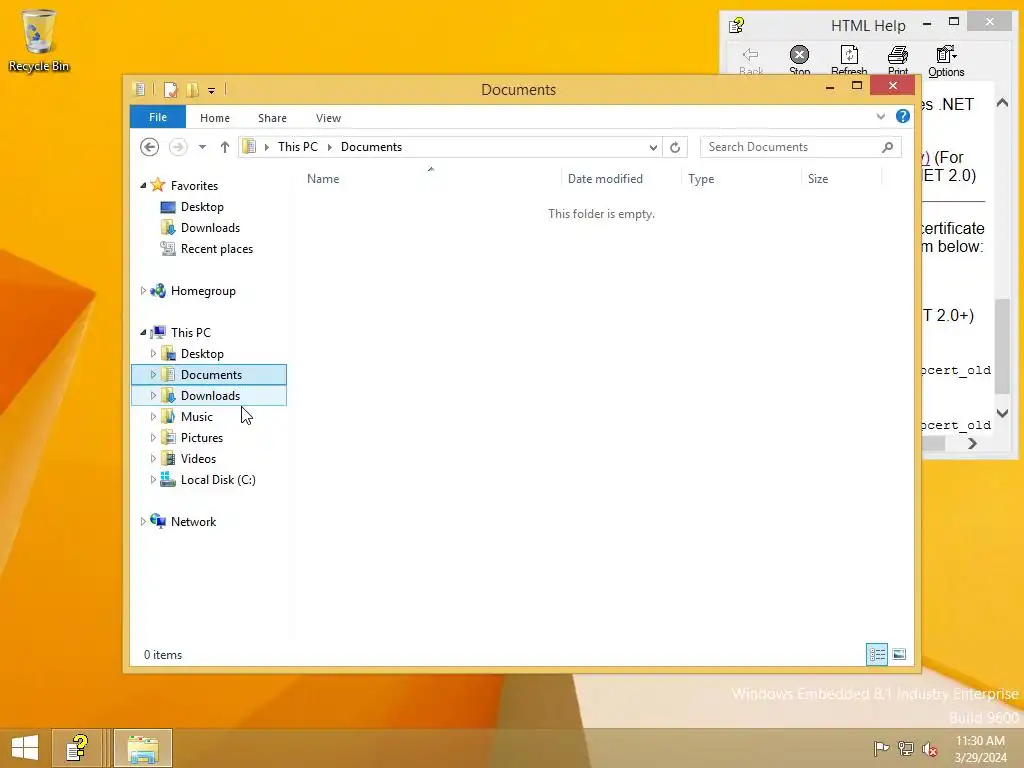
Task: Expand the Network node
Action: point(143,521)
